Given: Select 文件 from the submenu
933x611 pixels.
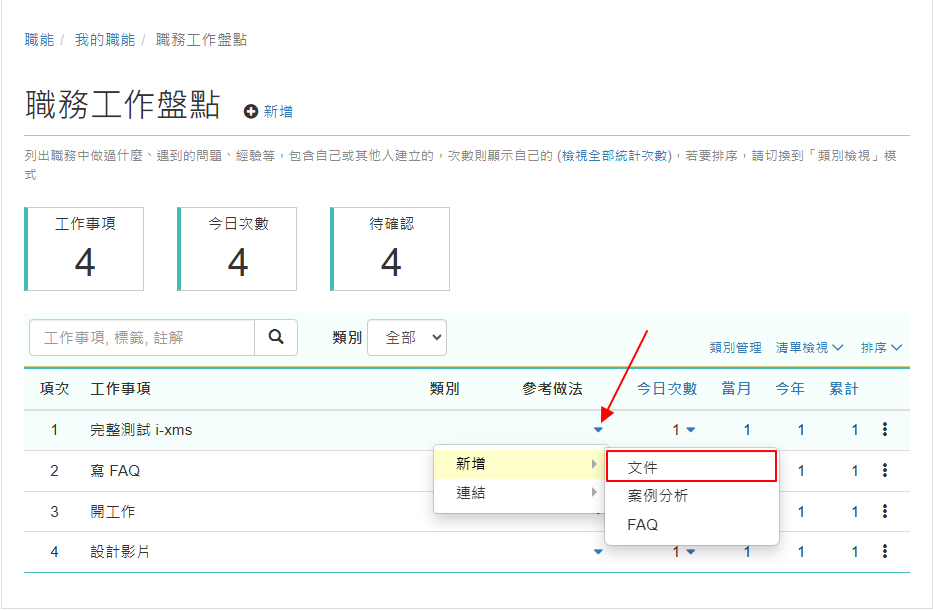Looking at the screenshot, I should click(691, 467).
